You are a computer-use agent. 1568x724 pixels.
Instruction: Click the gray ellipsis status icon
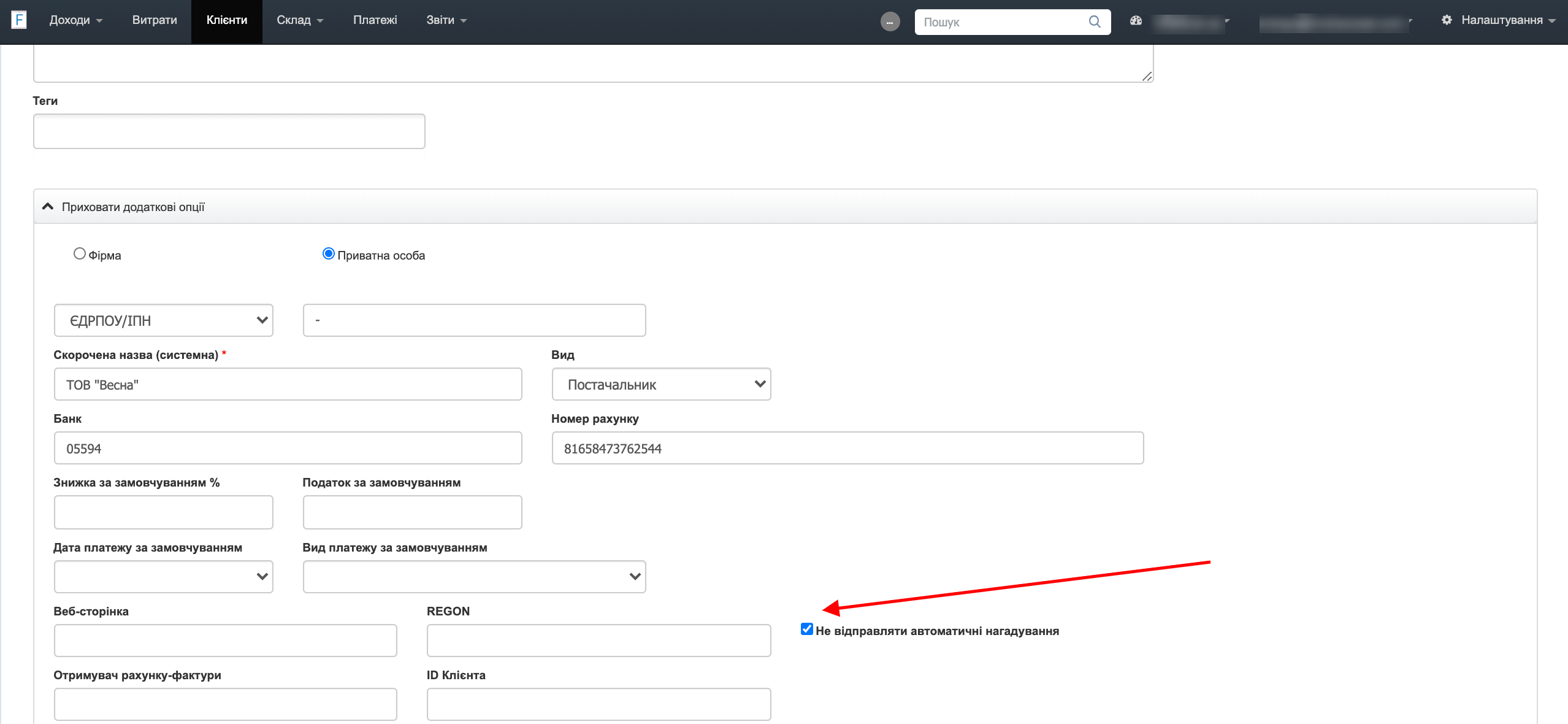click(890, 22)
